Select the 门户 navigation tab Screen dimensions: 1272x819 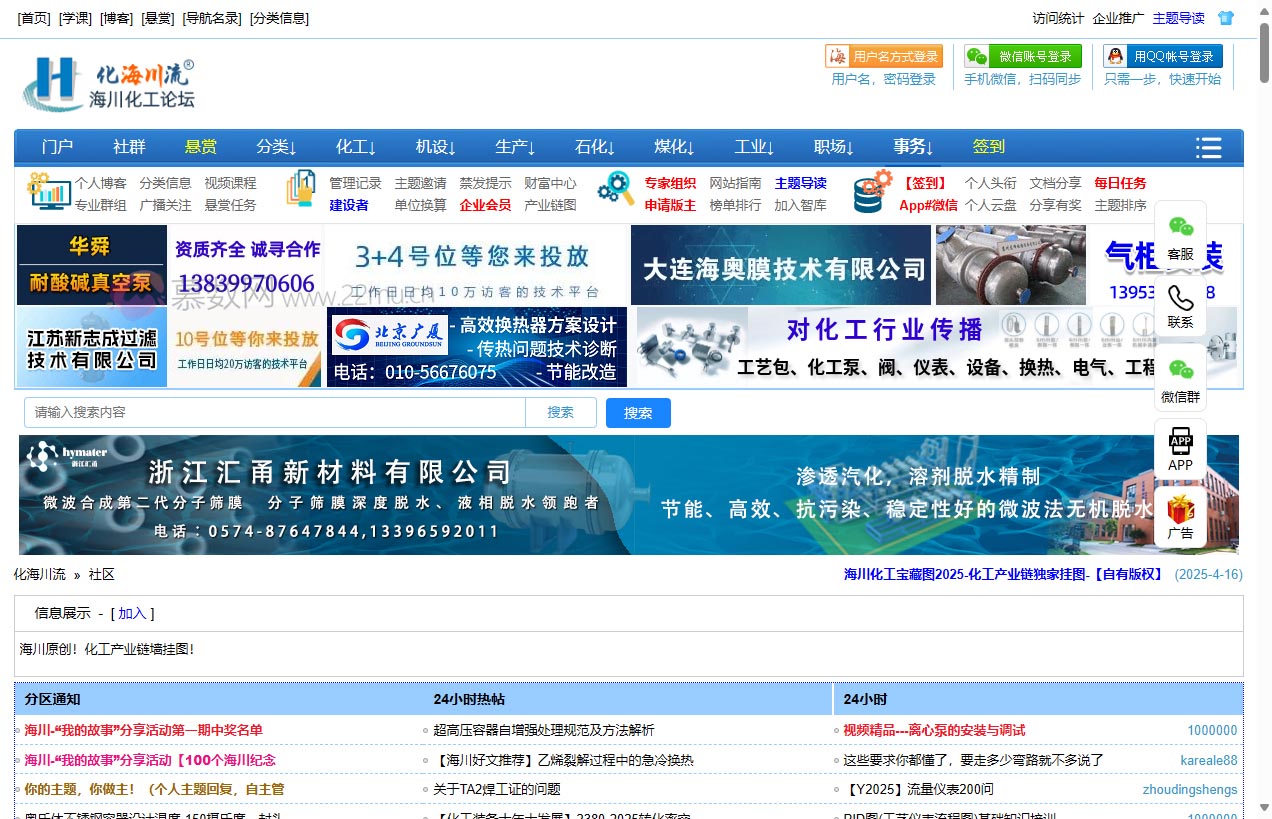coord(58,147)
